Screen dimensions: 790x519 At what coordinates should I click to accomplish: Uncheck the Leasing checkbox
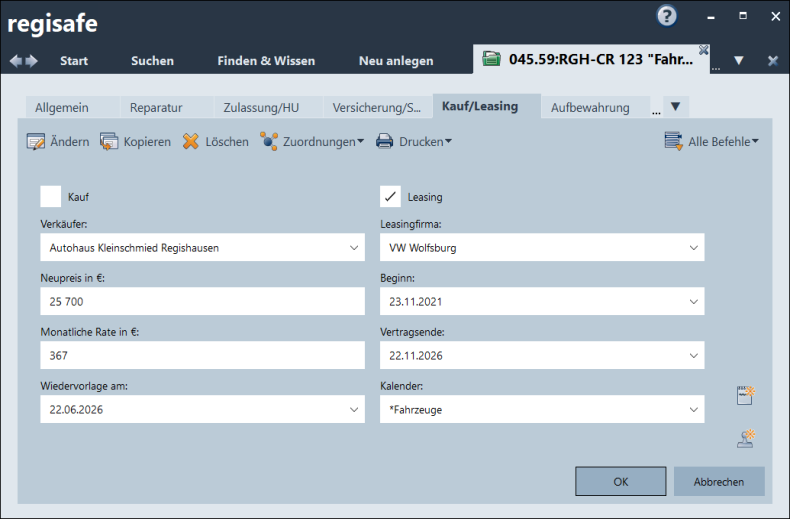pyautogui.click(x=391, y=197)
